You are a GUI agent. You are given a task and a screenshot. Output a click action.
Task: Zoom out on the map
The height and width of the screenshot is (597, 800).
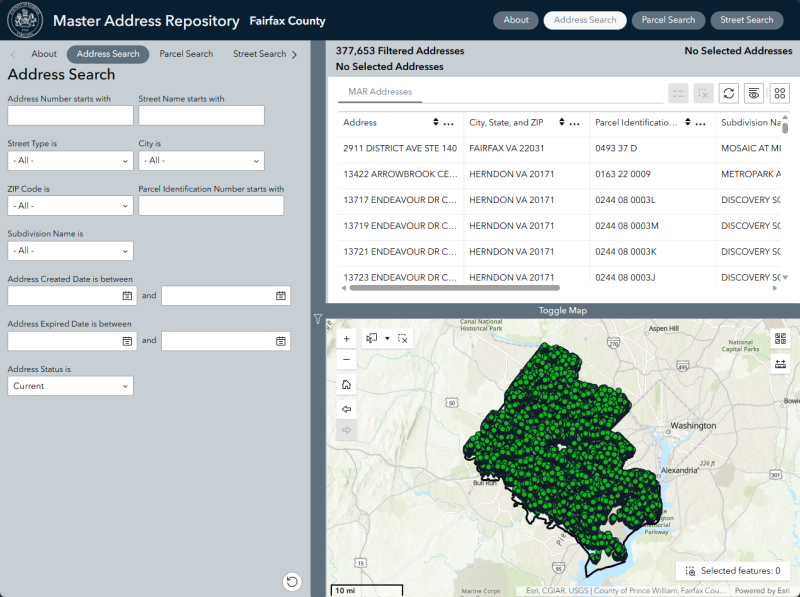(346, 359)
